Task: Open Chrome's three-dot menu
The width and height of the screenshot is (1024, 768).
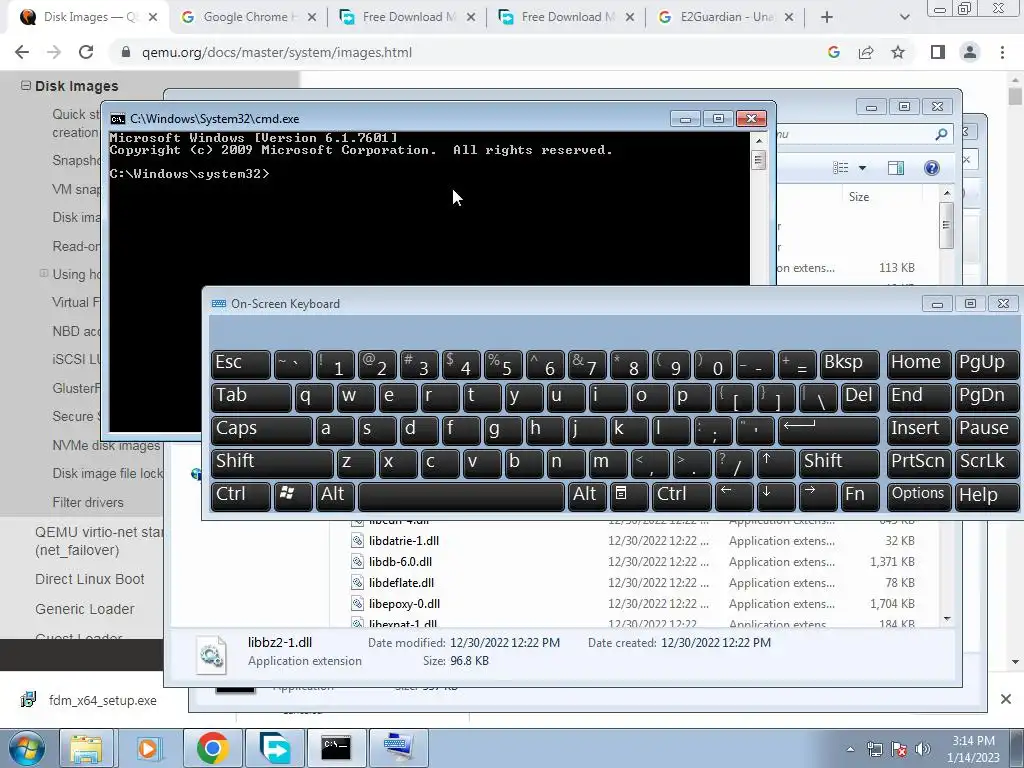Action: (x=1002, y=52)
